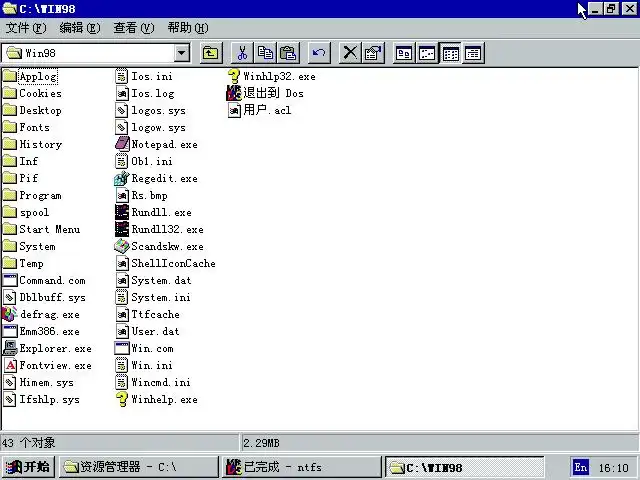
Task: Click the System.ini file name
Action: (x=161, y=298)
